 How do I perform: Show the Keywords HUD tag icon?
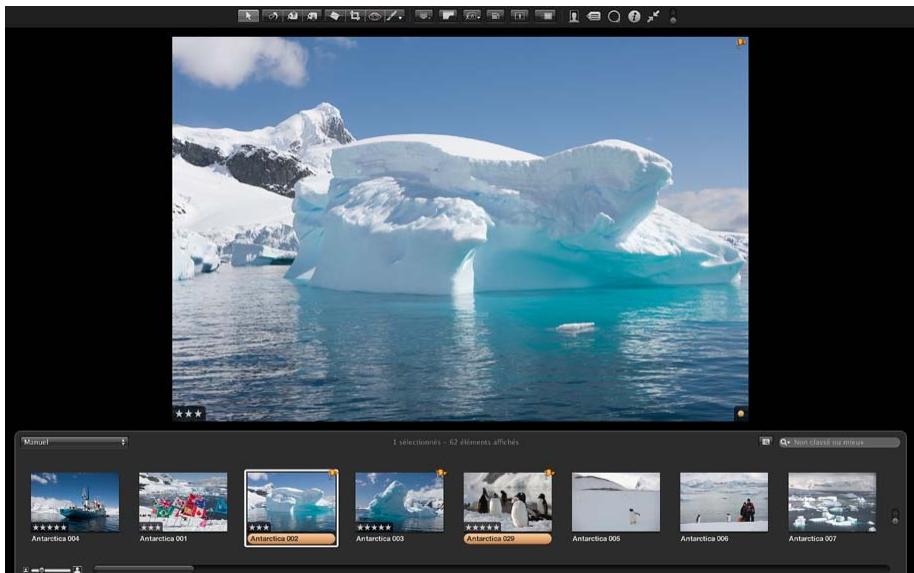[x=593, y=17]
